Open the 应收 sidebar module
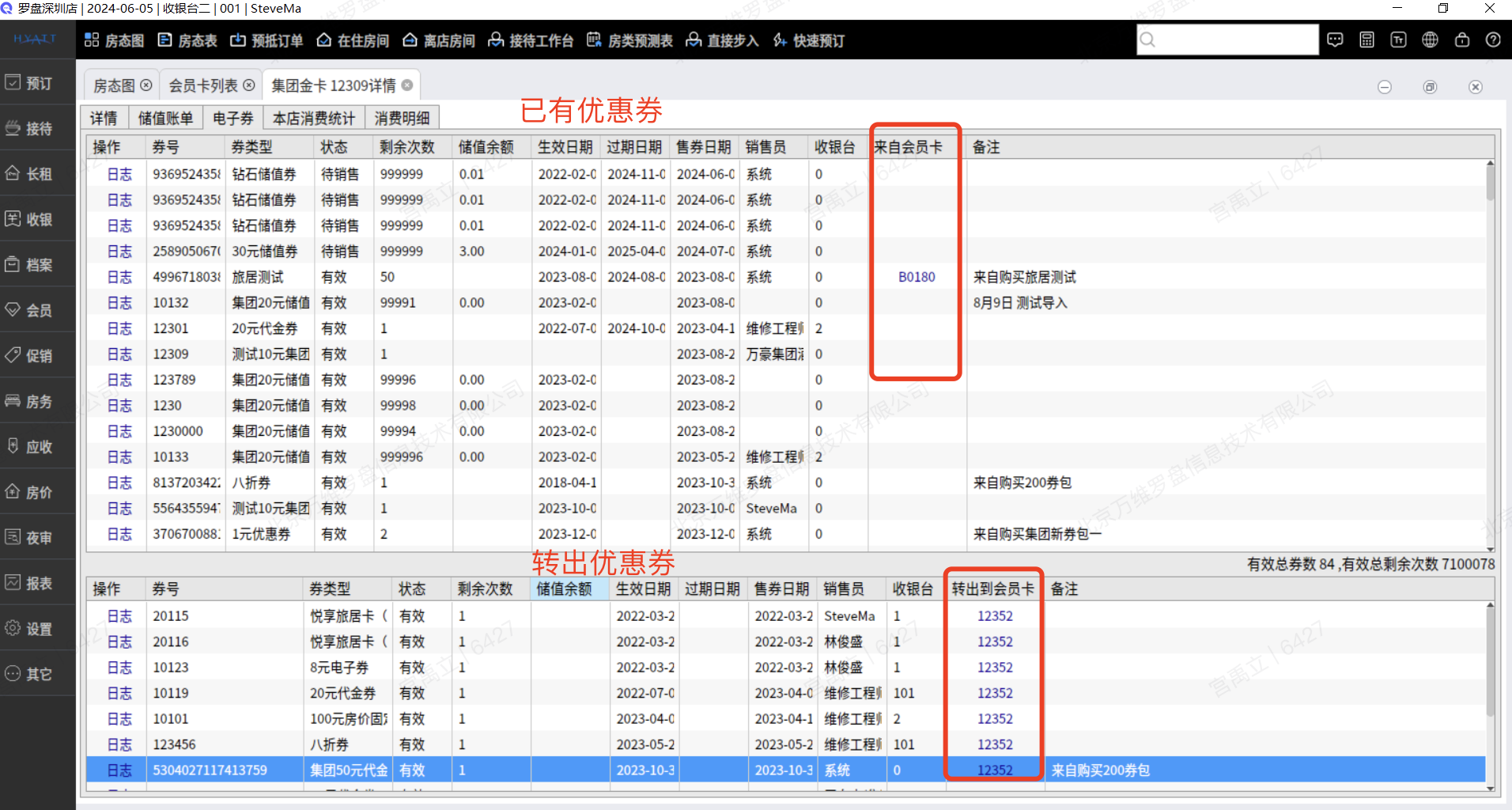1512x810 pixels. tap(38, 446)
